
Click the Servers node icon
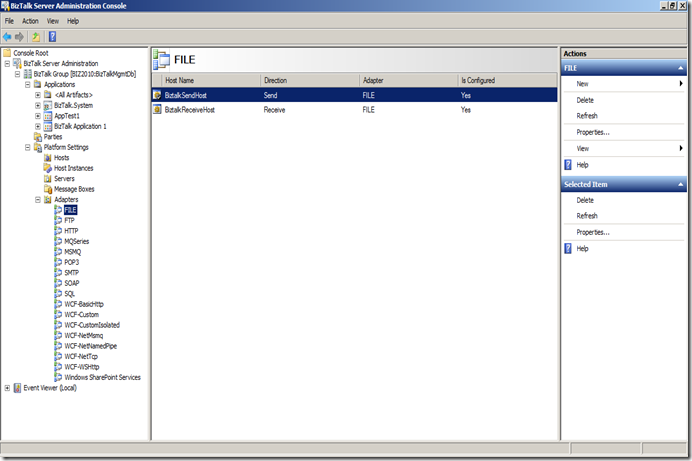pyautogui.click(x=48, y=179)
